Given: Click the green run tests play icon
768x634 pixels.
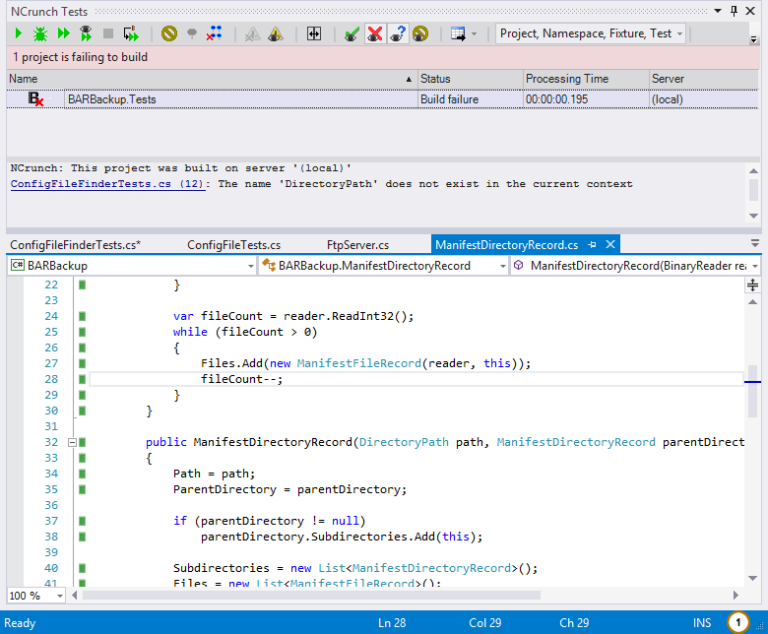Looking at the screenshot, I should pos(18,34).
